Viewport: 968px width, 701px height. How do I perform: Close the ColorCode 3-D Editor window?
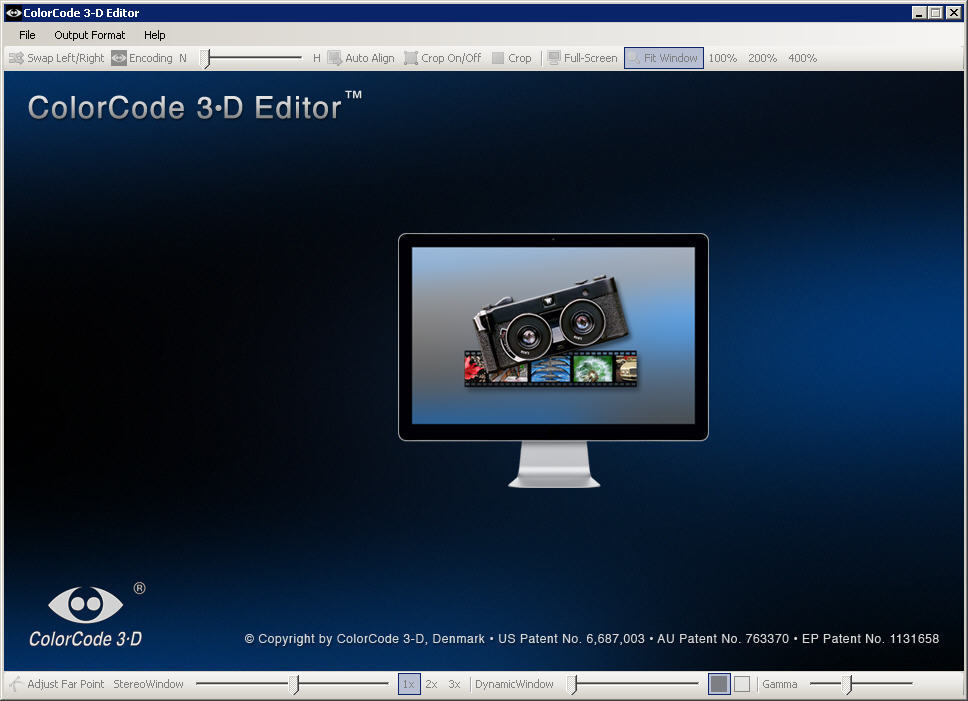(954, 12)
